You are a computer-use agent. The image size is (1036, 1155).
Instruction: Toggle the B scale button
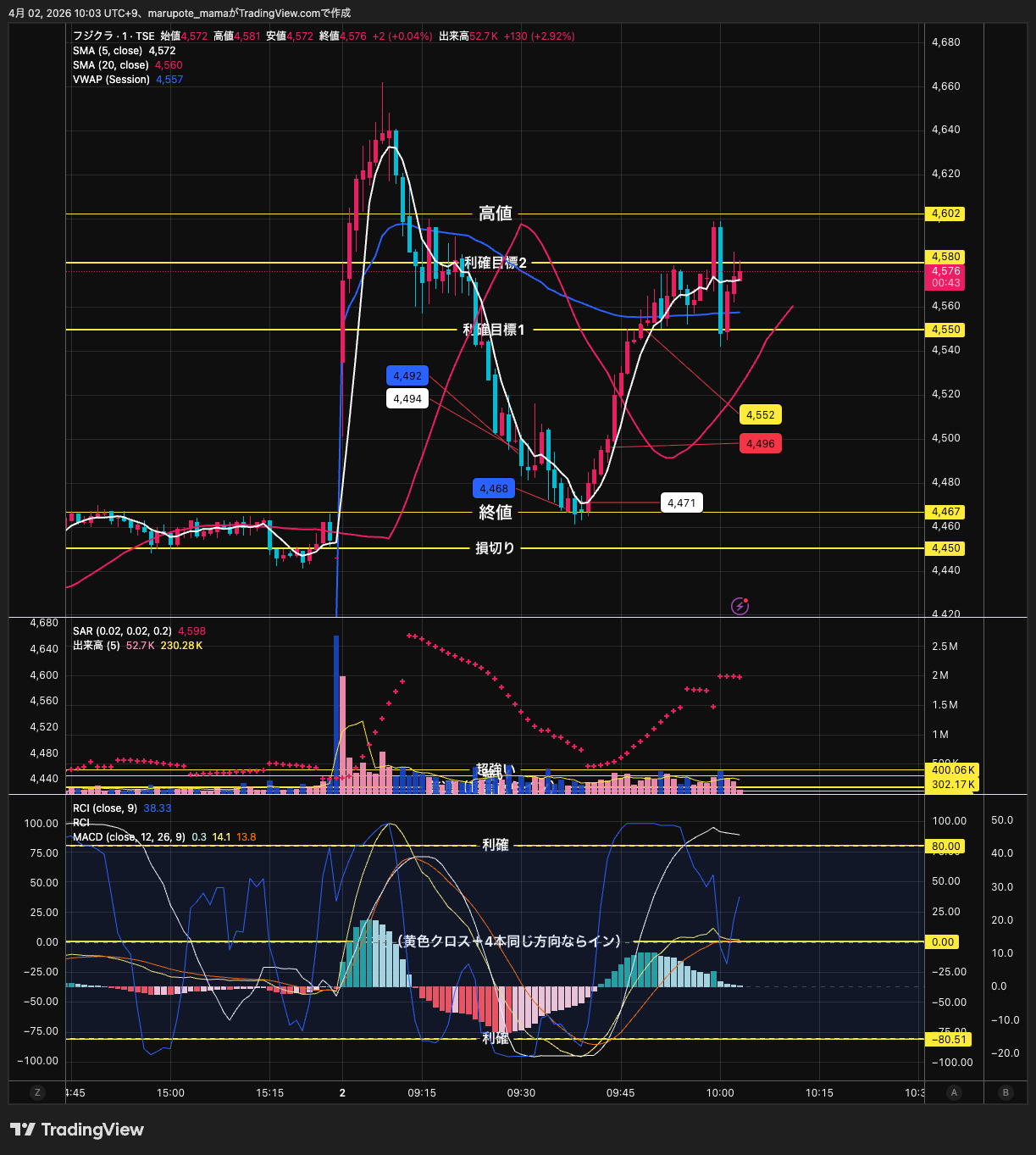[x=1006, y=1092]
